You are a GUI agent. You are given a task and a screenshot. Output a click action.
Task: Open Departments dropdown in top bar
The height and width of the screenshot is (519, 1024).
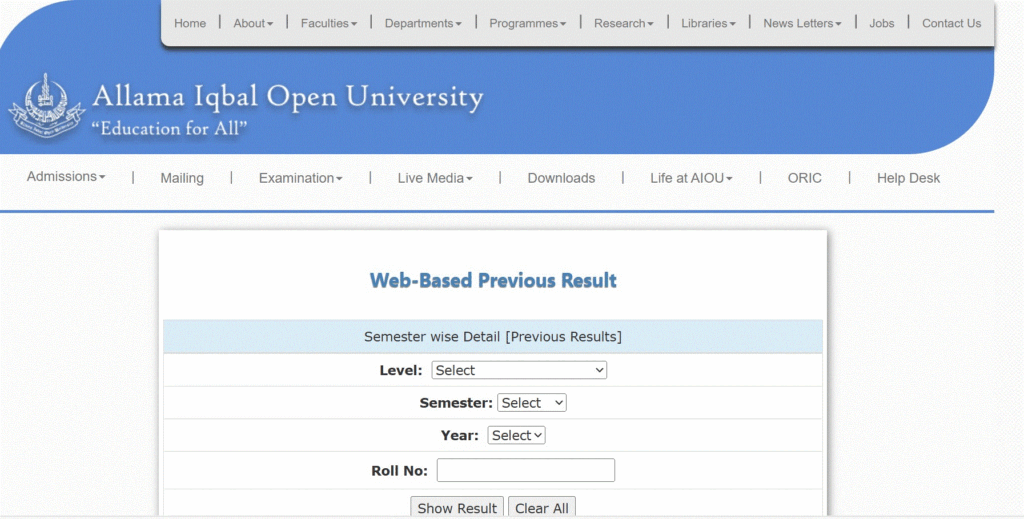coord(423,24)
